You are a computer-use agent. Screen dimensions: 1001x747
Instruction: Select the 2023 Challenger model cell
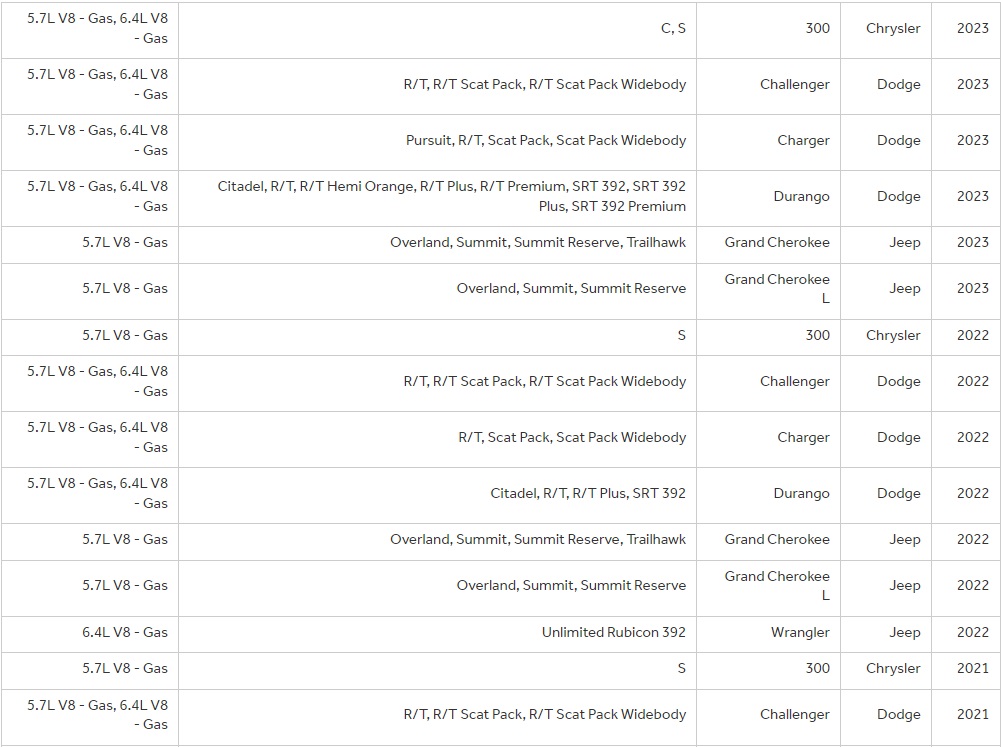[795, 84]
